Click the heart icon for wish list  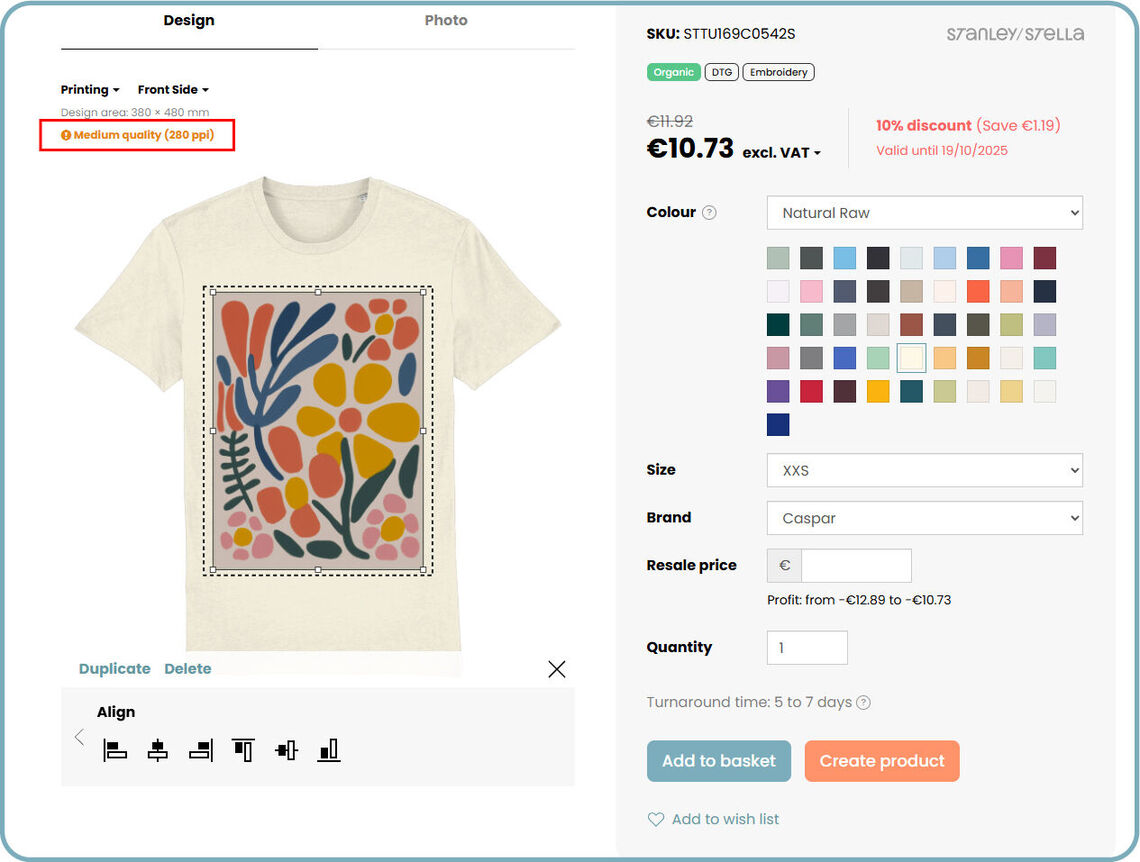(x=656, y=820)
